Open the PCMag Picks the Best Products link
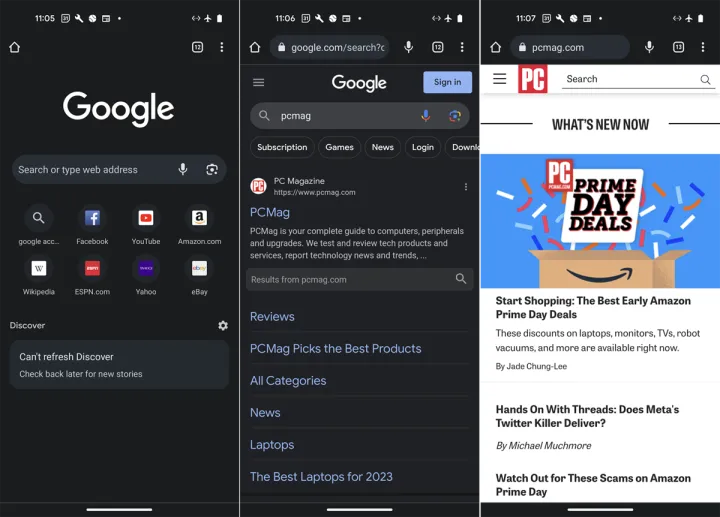The width and height of the screenshot is (720, 517). [336, 349]
